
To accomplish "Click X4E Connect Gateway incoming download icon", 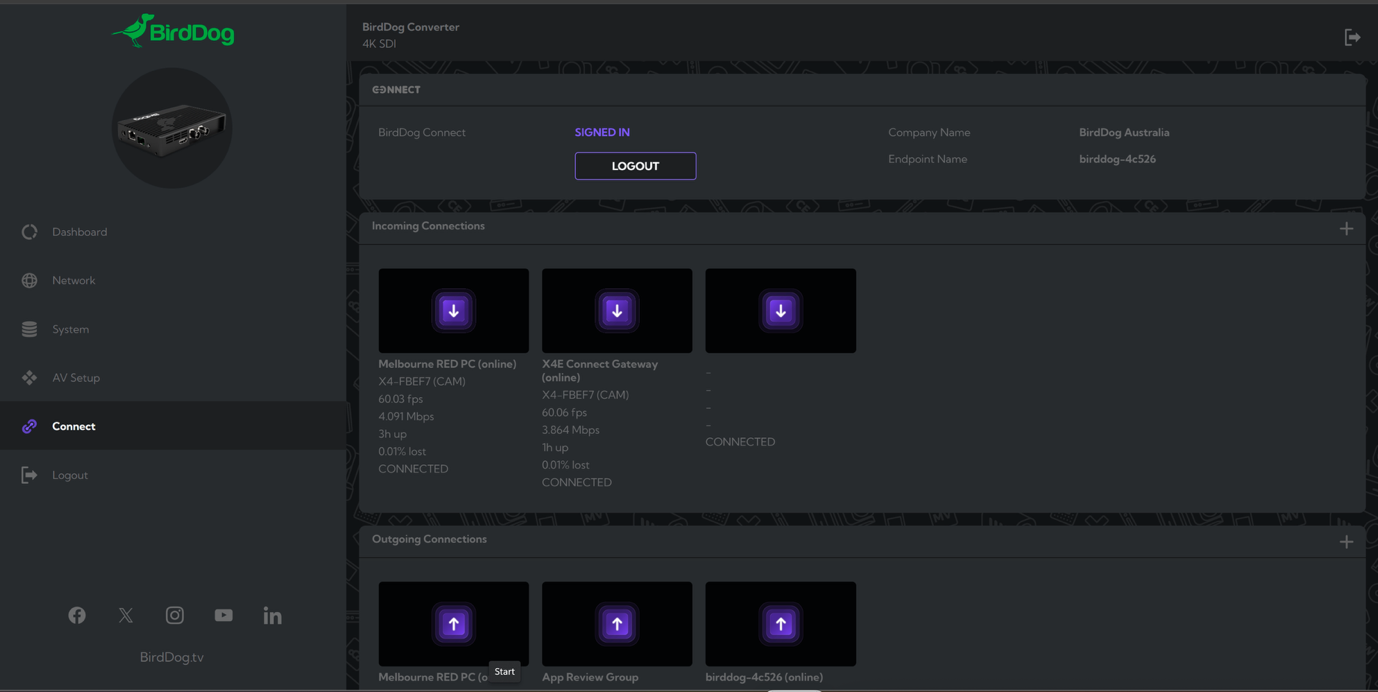I will click(x=617, y=311).
